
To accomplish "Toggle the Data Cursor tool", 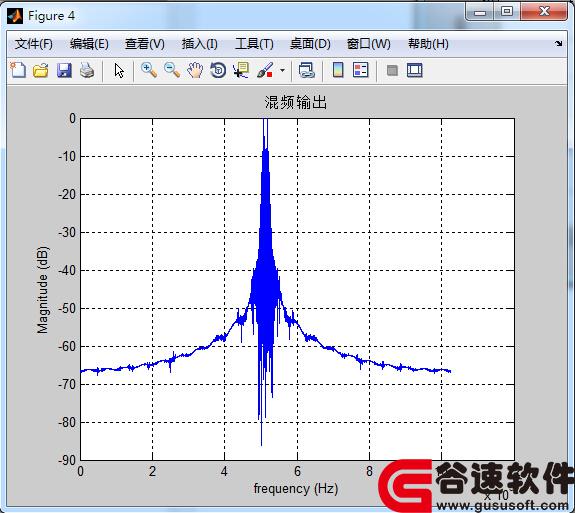I will pyautogui.click(x=241, y=70).
